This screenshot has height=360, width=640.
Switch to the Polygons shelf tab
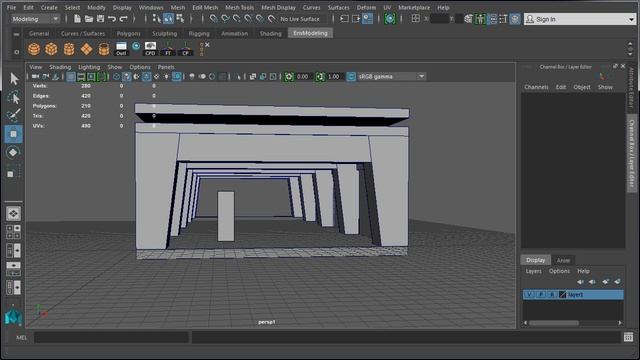click(129, 33)
